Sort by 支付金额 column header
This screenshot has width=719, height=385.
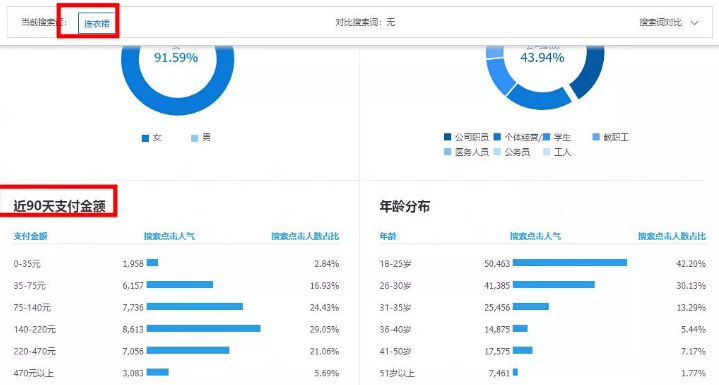coord(30,236)
